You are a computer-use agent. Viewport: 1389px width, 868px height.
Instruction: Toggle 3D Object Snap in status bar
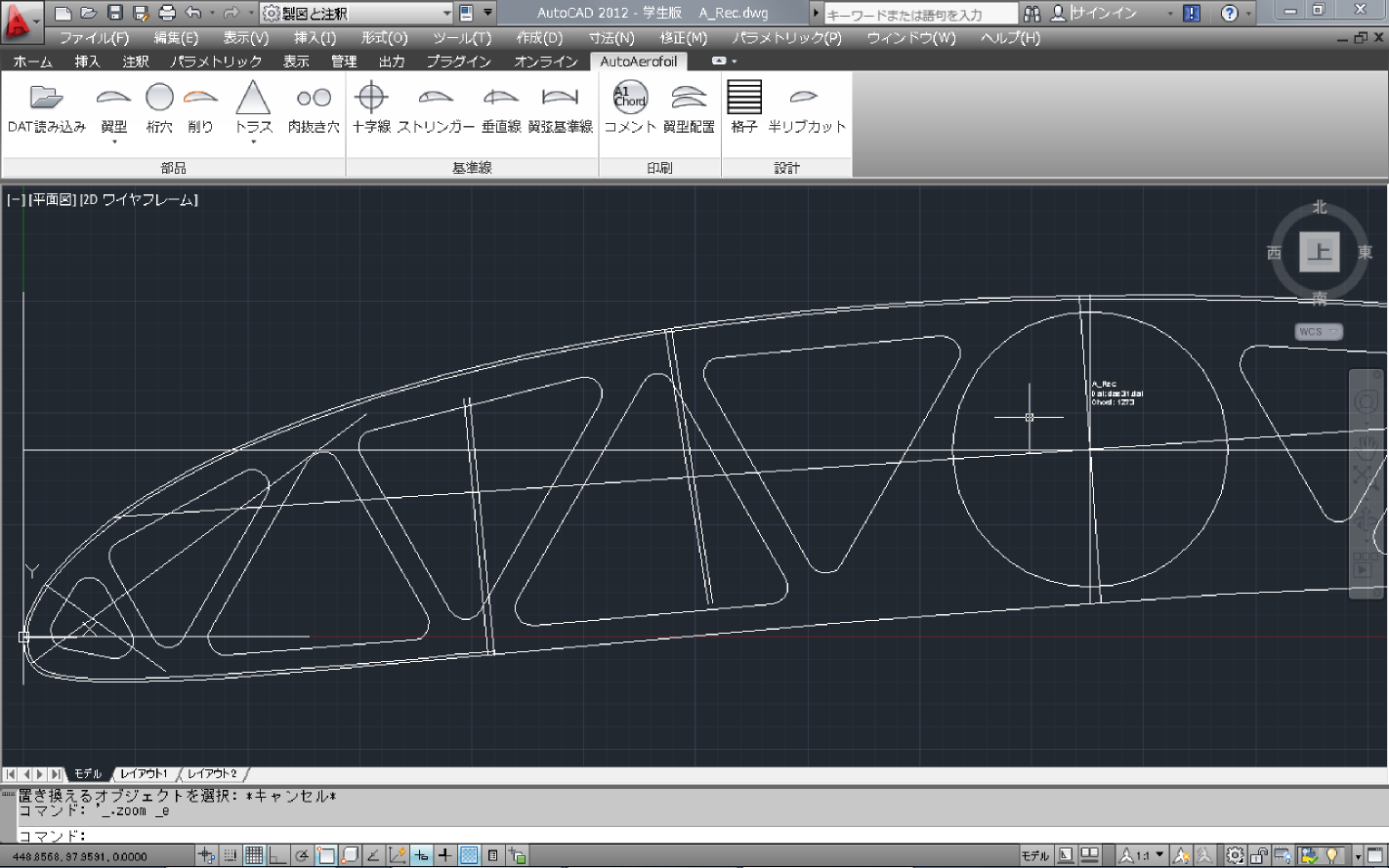[350, 856]
